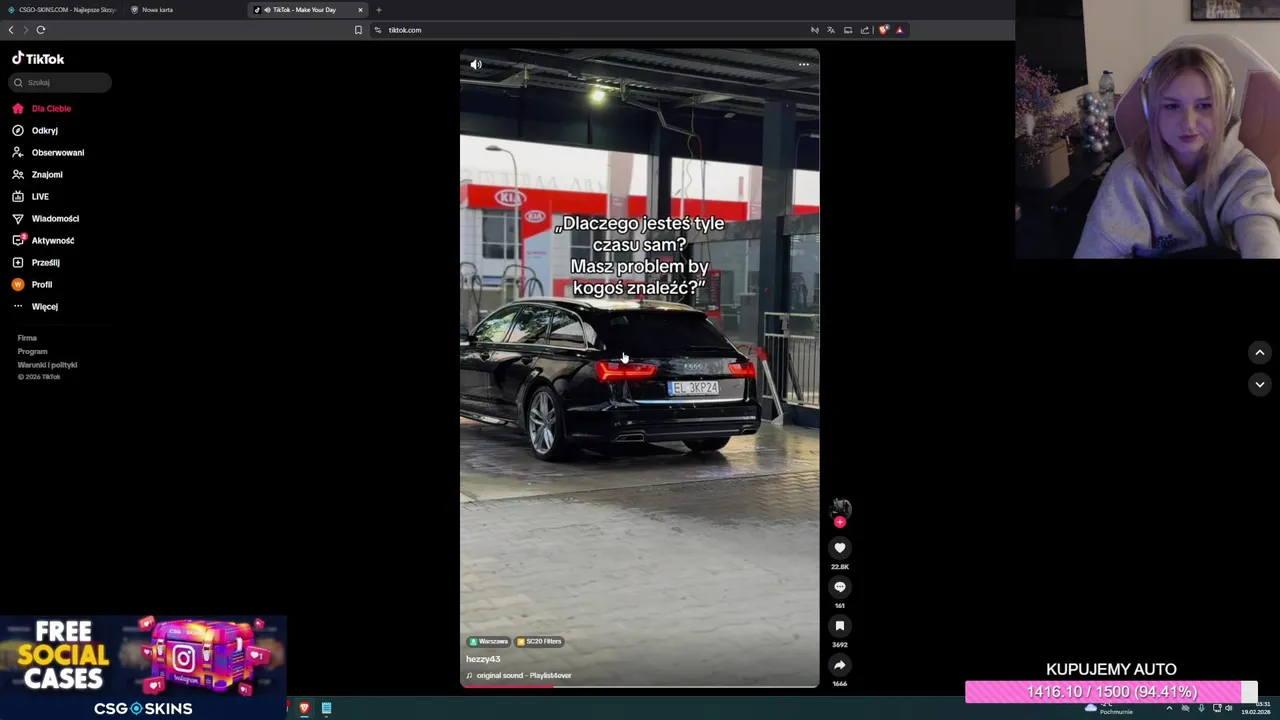
Task: Save the video using the bookmark icon
Action: pos(840,625)
